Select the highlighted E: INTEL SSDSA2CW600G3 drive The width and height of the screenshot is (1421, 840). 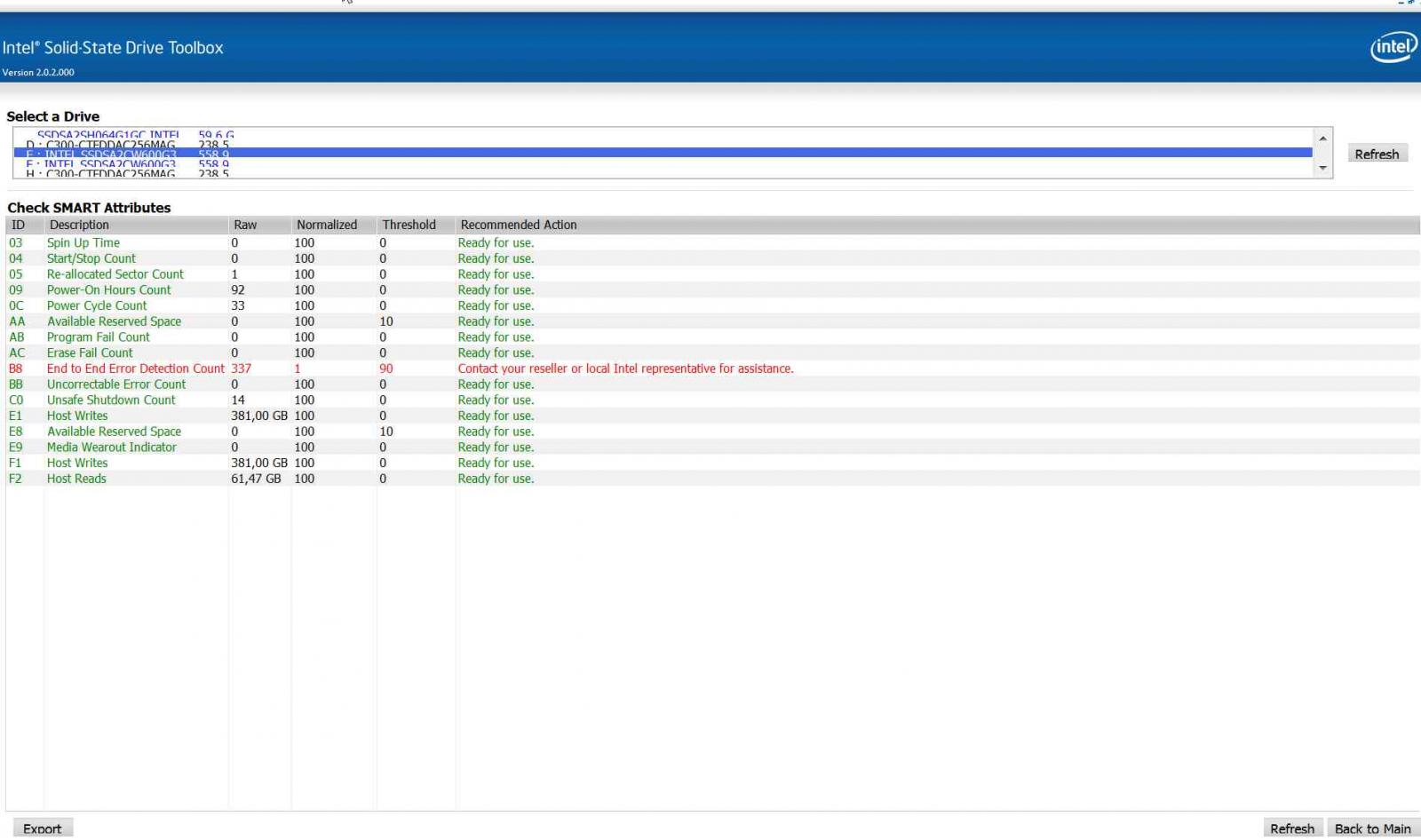point(663,154)
